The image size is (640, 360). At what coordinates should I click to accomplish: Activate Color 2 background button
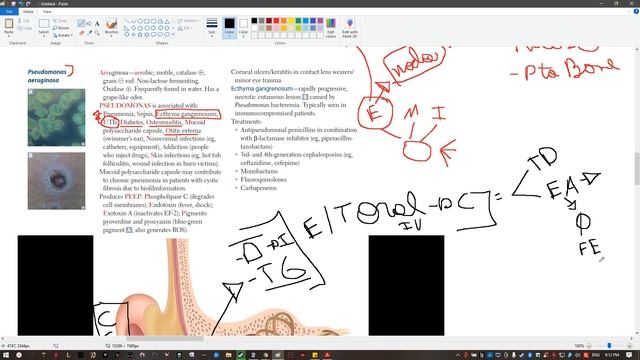pyautogui.click(x=243, y=28)
